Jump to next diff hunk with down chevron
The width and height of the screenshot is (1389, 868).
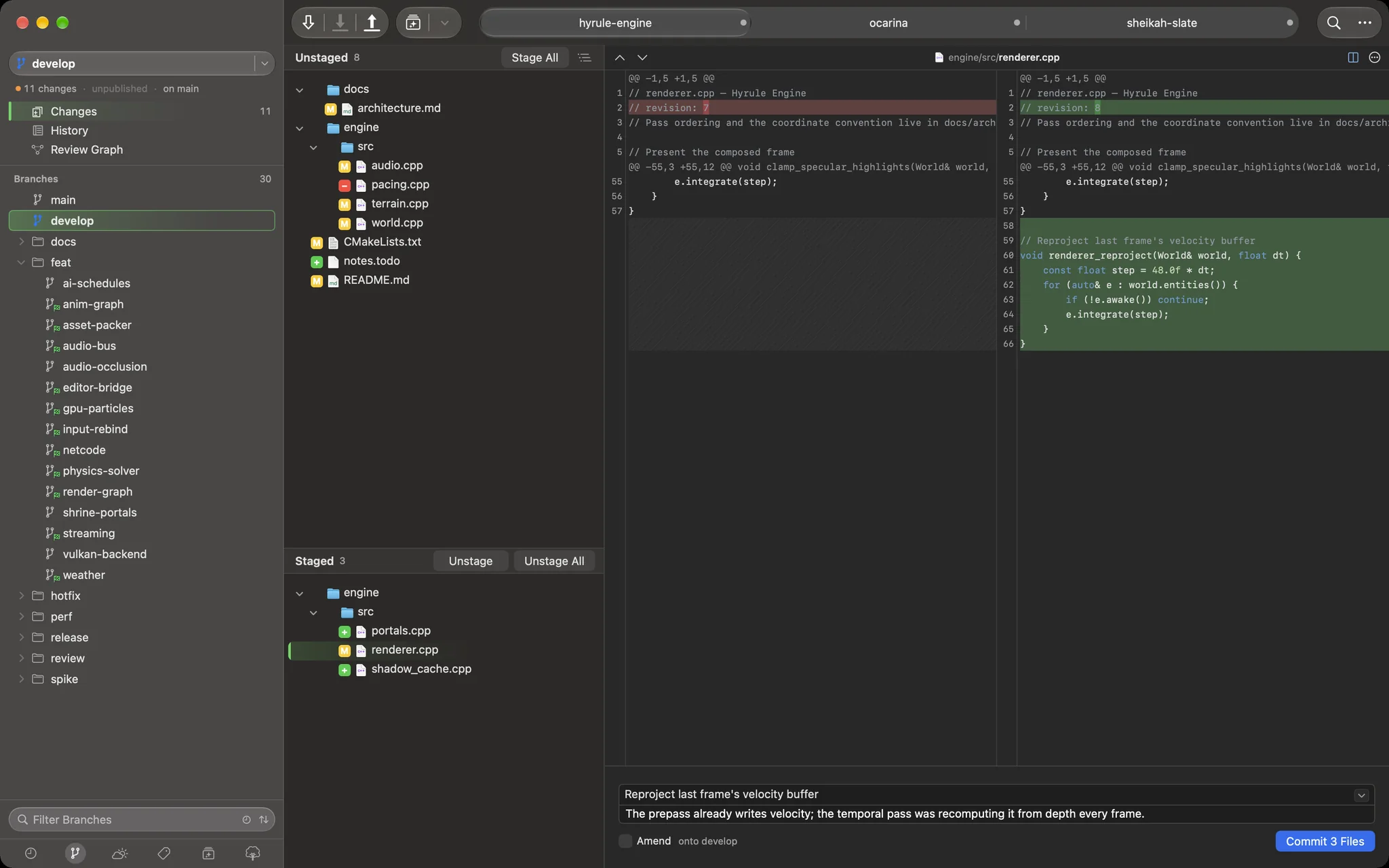(x=642, y=58)
